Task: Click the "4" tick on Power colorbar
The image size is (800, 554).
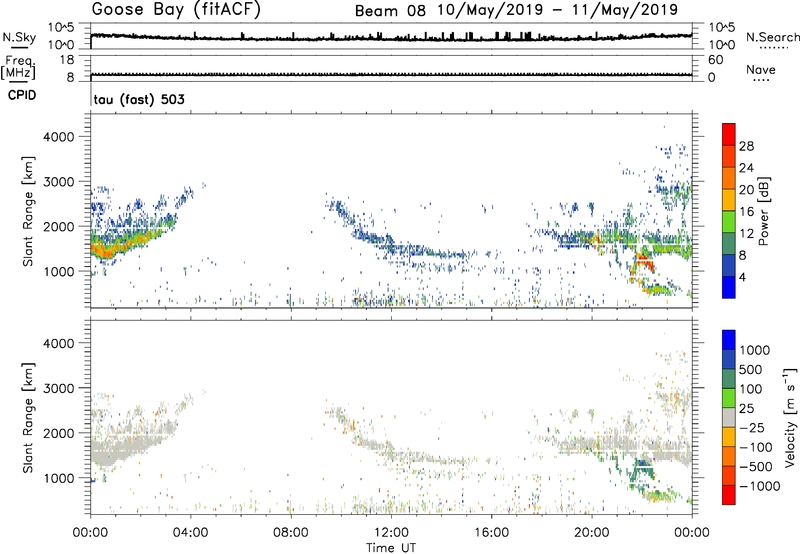Action: [743, 277]
